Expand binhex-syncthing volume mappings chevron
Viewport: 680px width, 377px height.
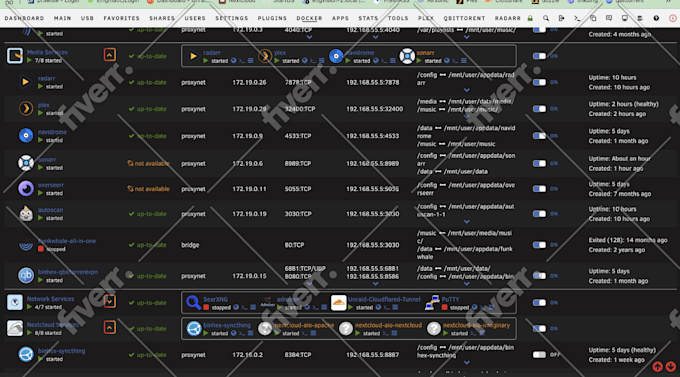466,363
